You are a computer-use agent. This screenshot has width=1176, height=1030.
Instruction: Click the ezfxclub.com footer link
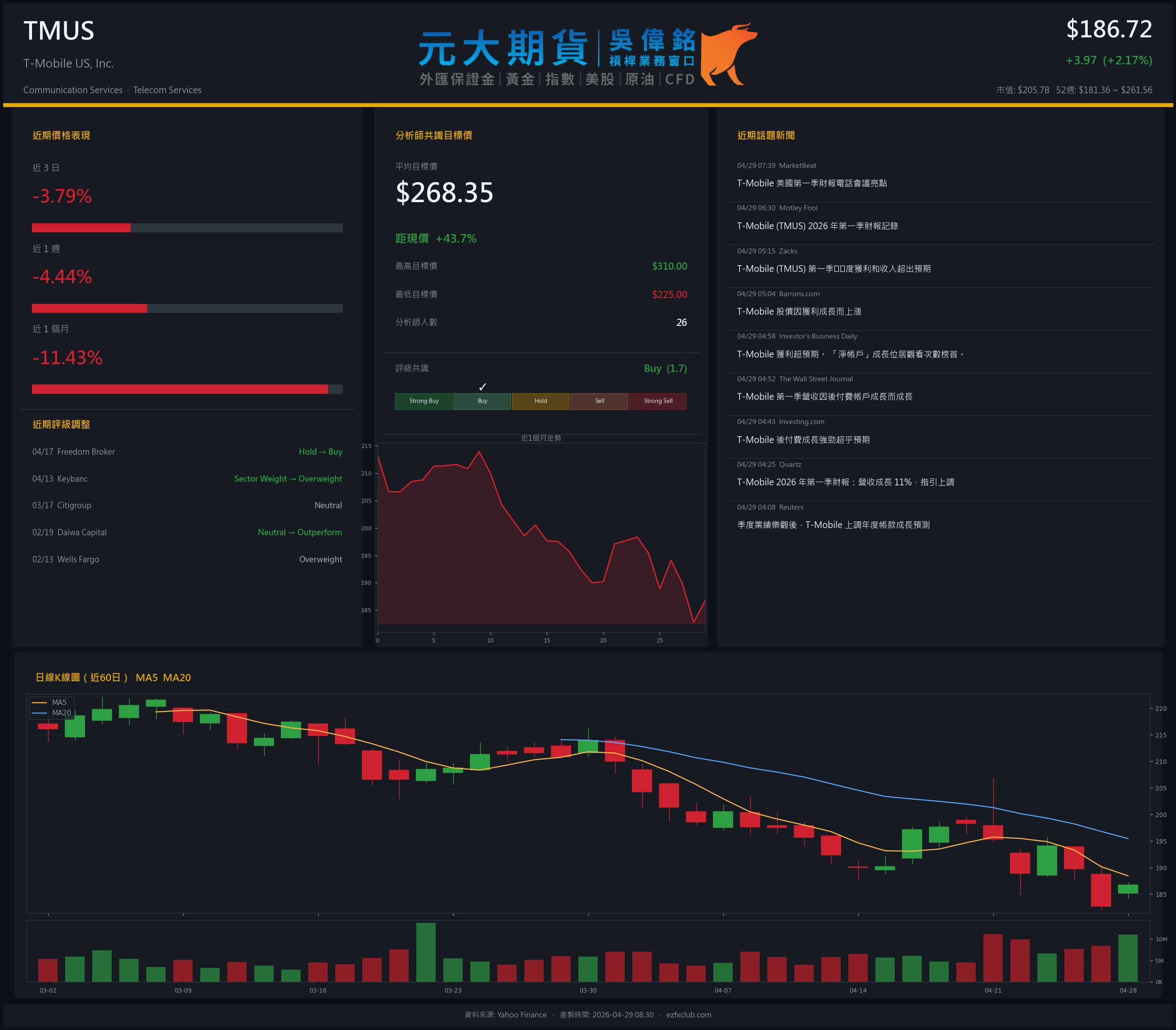click(x=688, y=1015)
